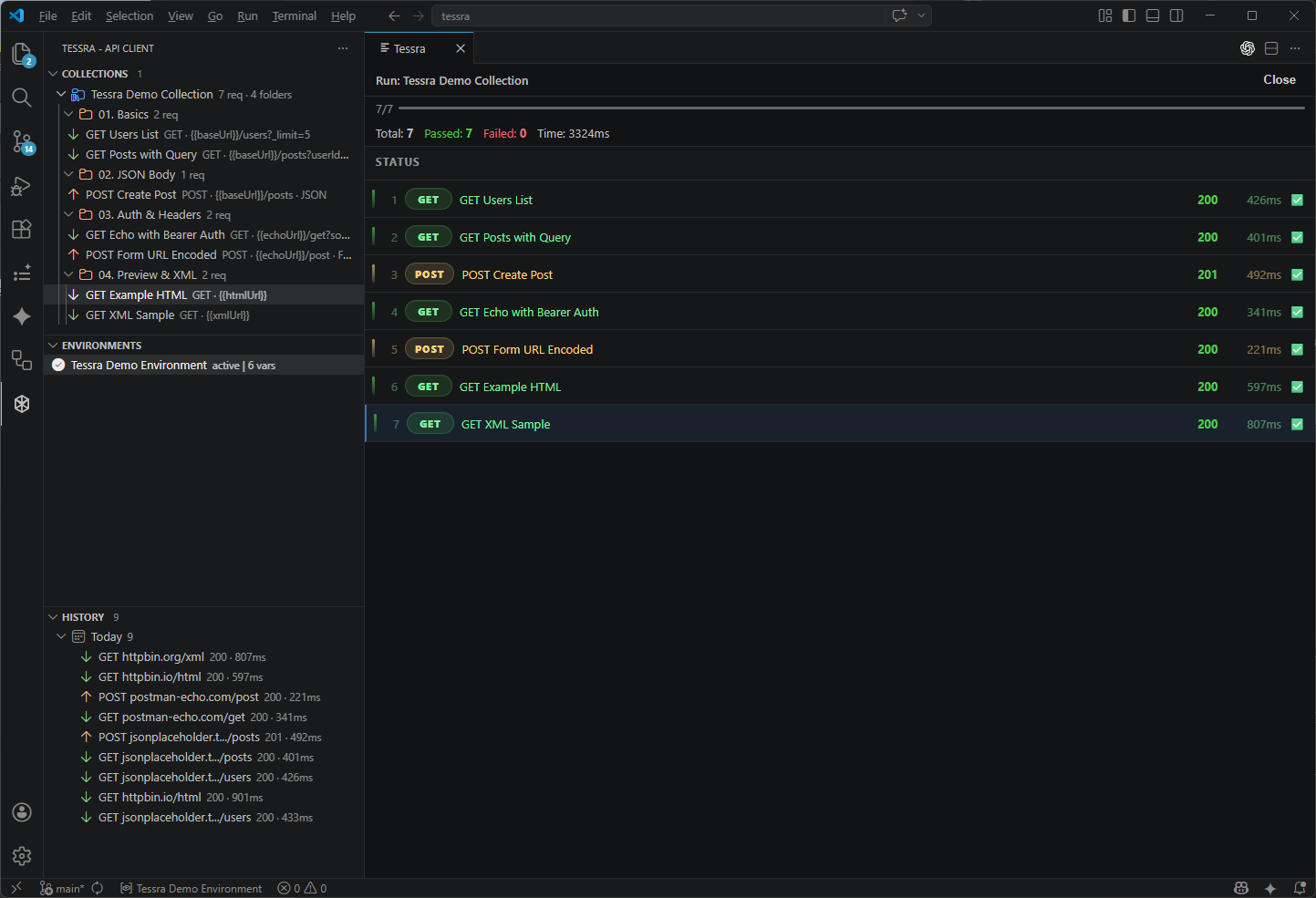
Task: Go back with the navigation arrow
Action: [394, 15]
